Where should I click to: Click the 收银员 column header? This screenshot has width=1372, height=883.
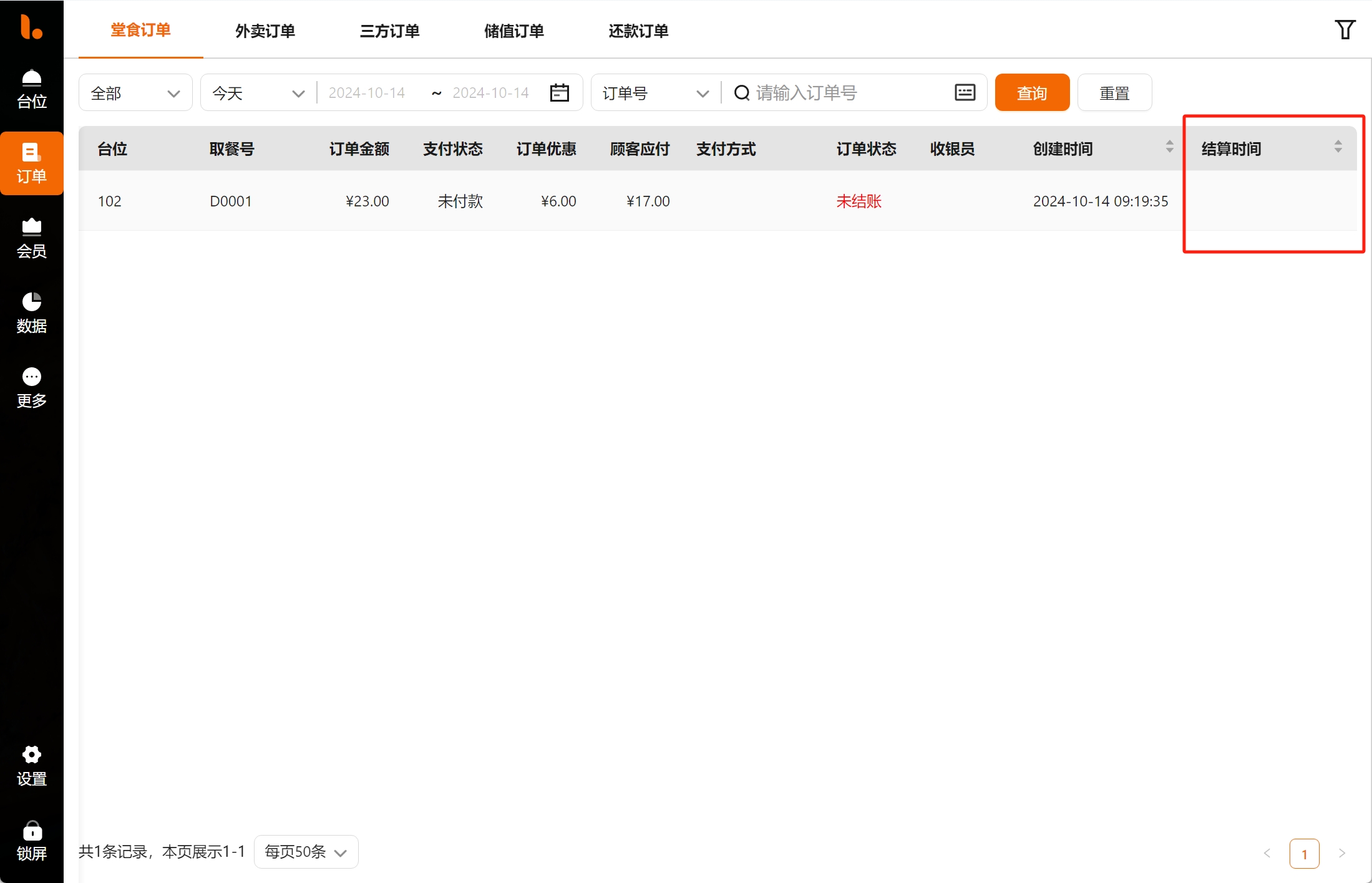953,148
